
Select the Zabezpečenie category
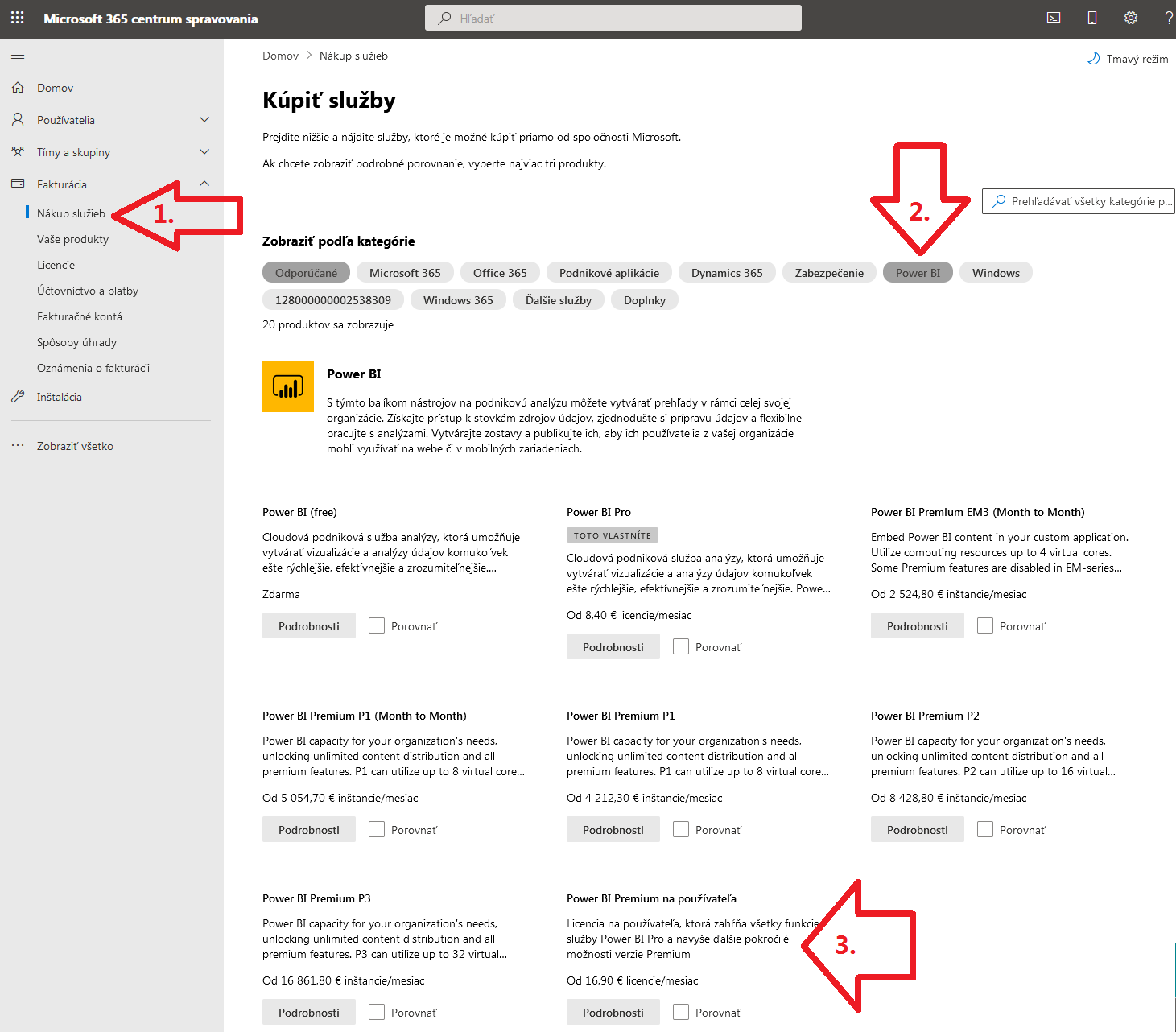point(829,273)
